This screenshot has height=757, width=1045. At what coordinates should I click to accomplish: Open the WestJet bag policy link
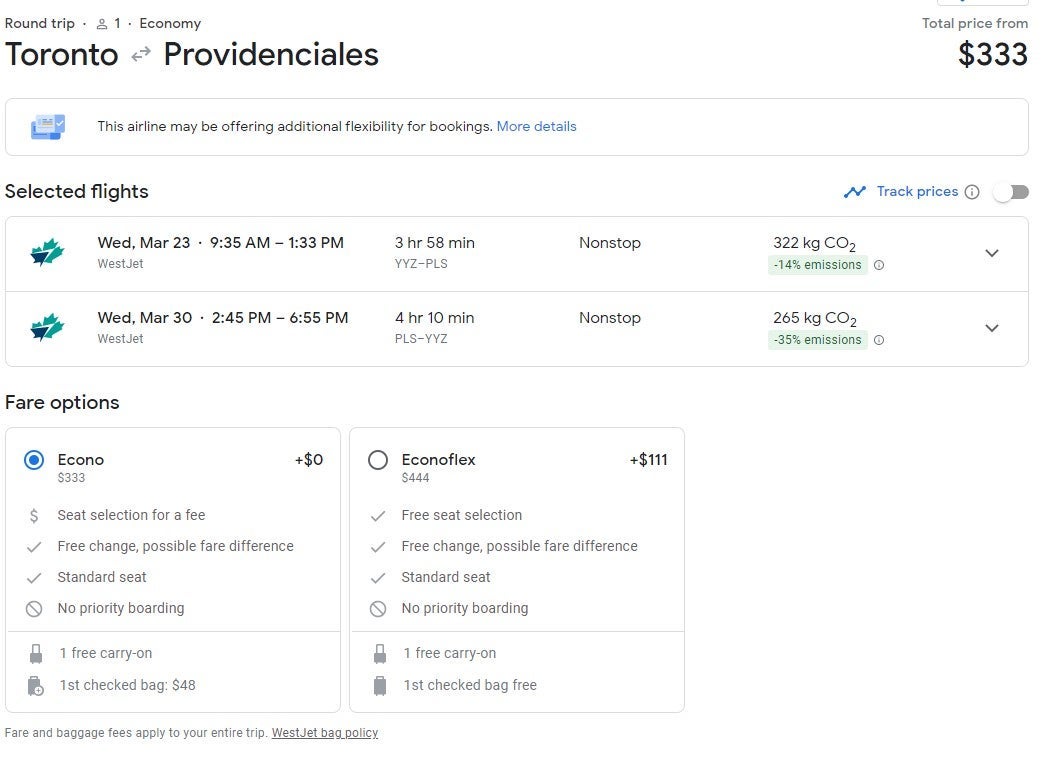[325, 733]
